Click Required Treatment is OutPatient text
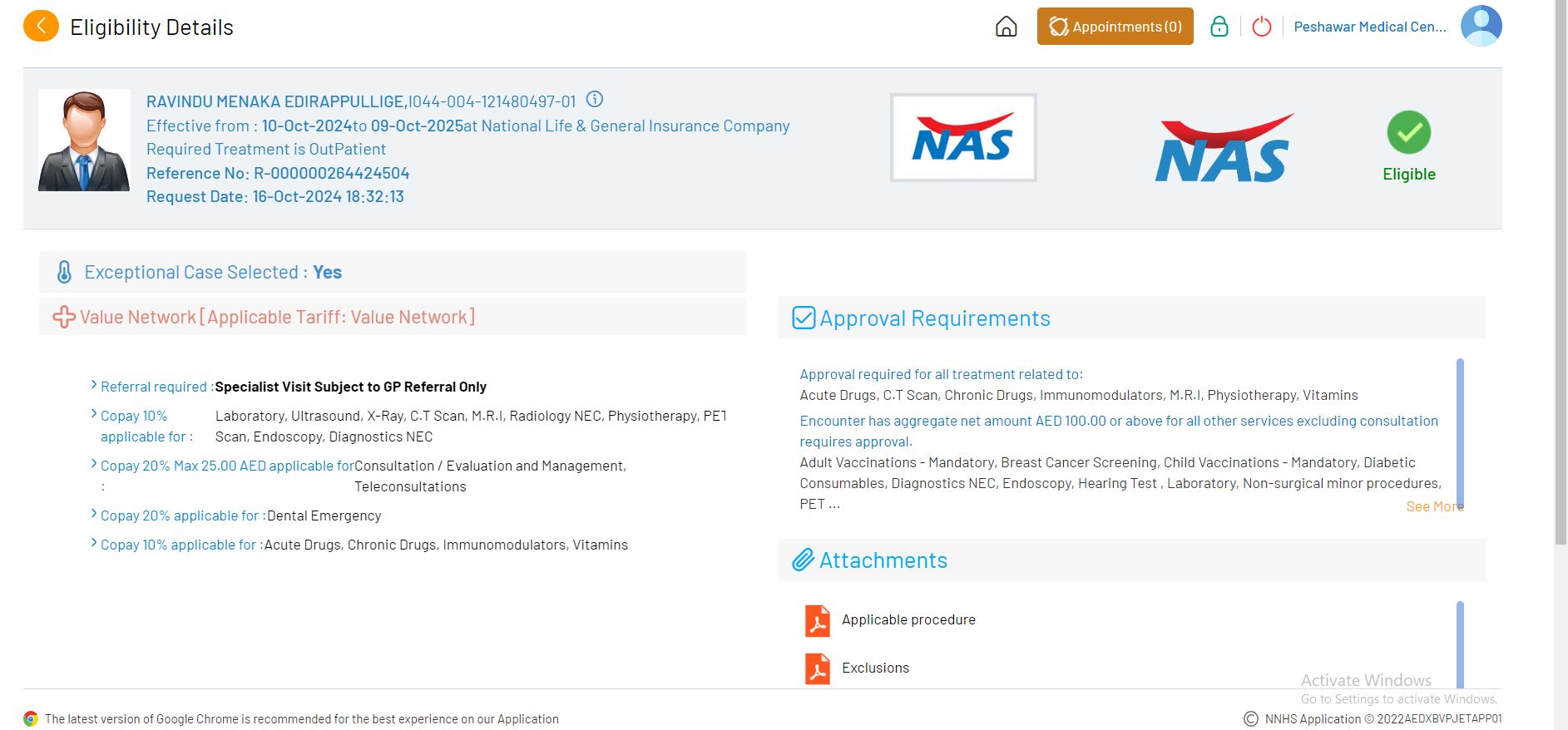Viewport: 1568px width, 730px height. (x=266, y=149)
